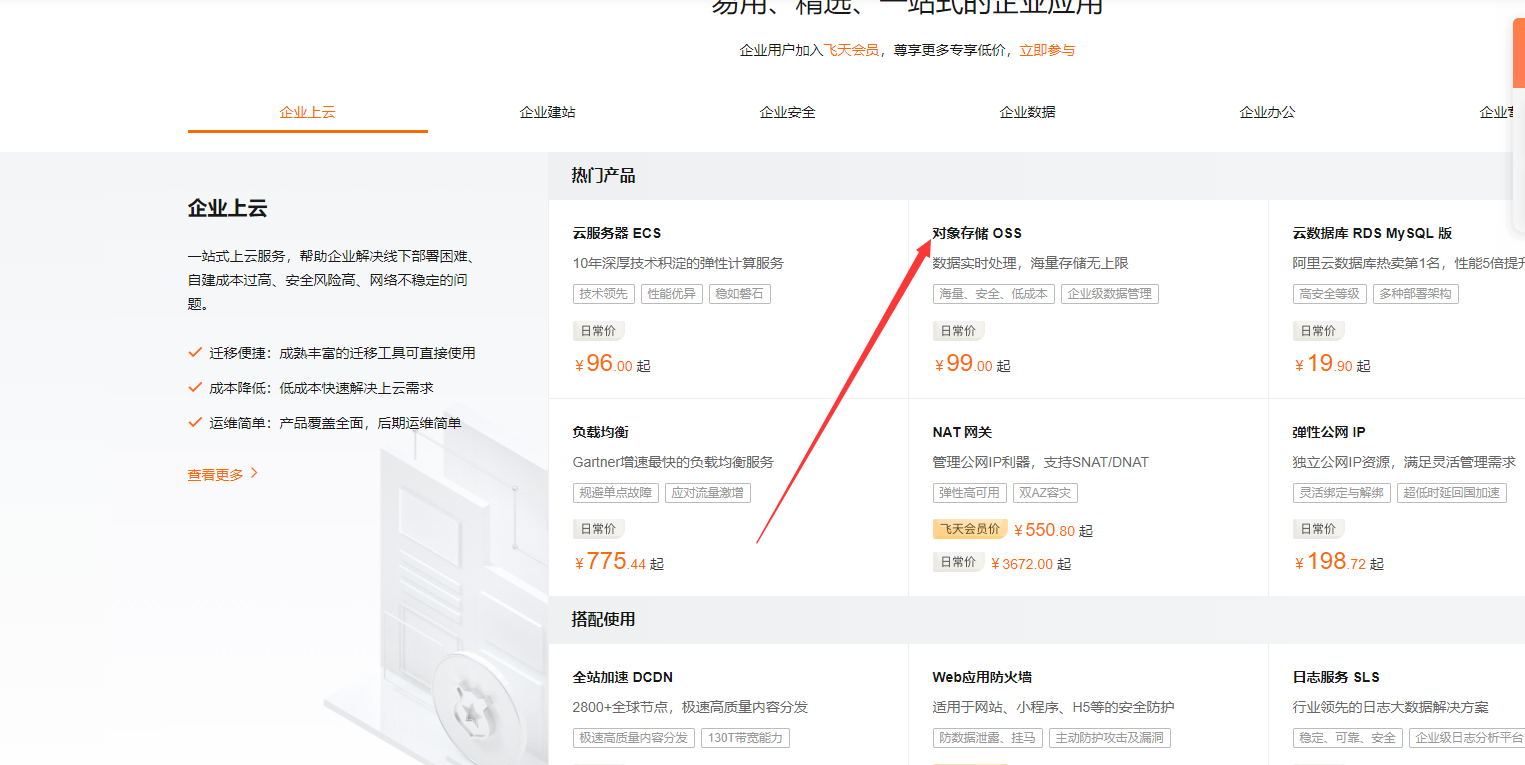Open the 查看更多 link
Viewport: 1525px width, 765px height.
pos(215,475)
